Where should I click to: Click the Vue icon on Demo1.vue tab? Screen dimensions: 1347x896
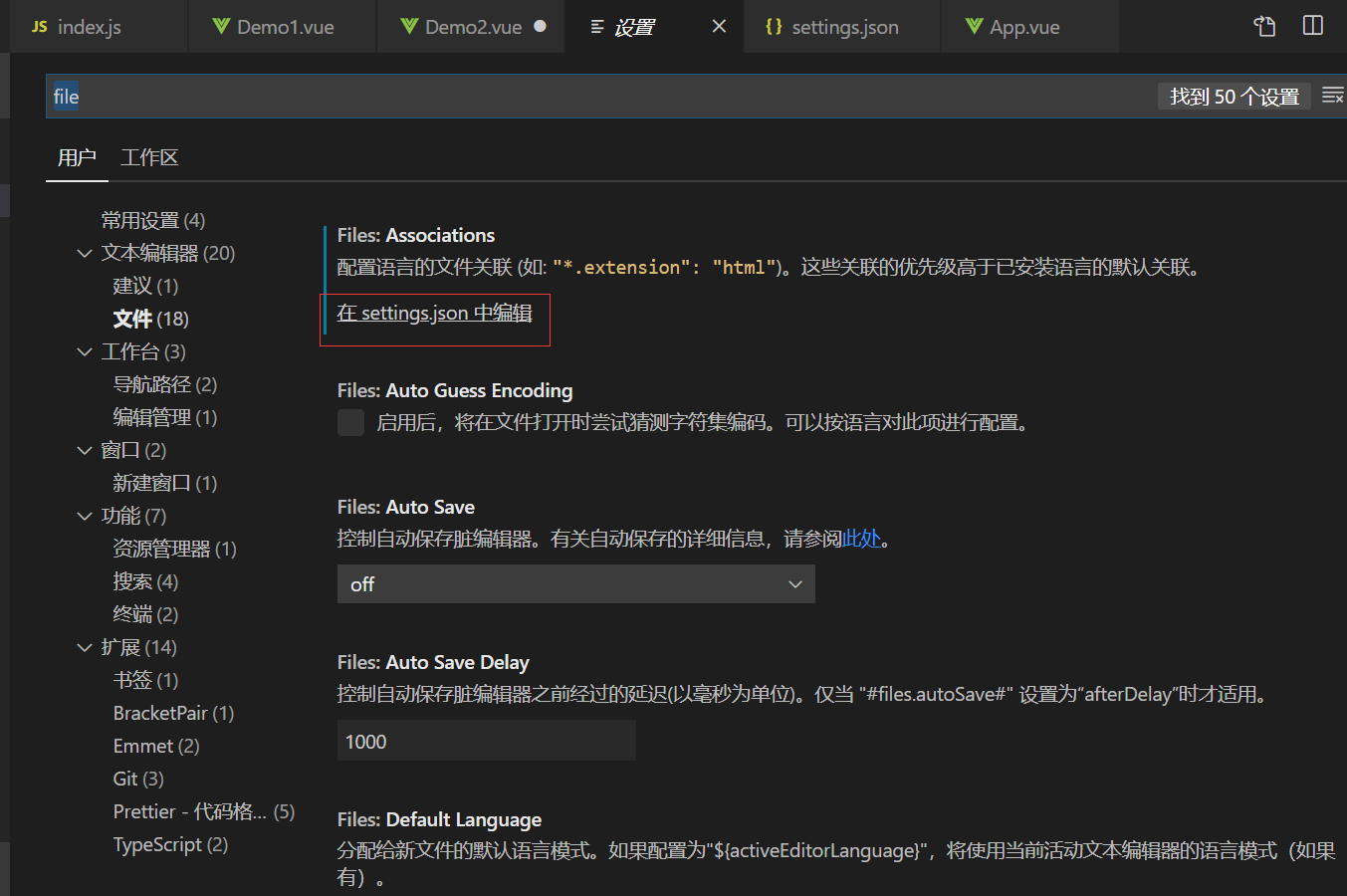220,27
